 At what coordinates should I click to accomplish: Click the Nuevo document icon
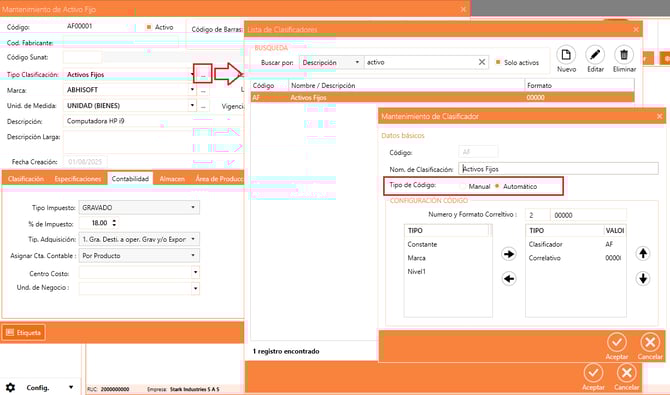pos(566,55)
